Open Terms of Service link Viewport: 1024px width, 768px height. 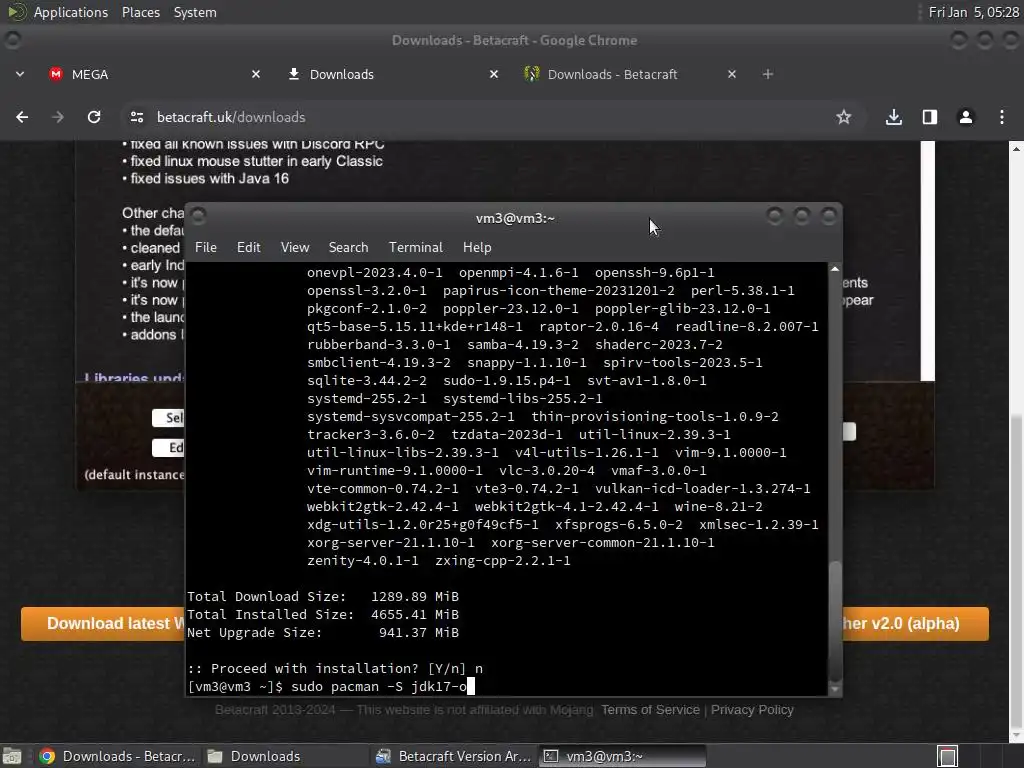[x=650, y=710]
